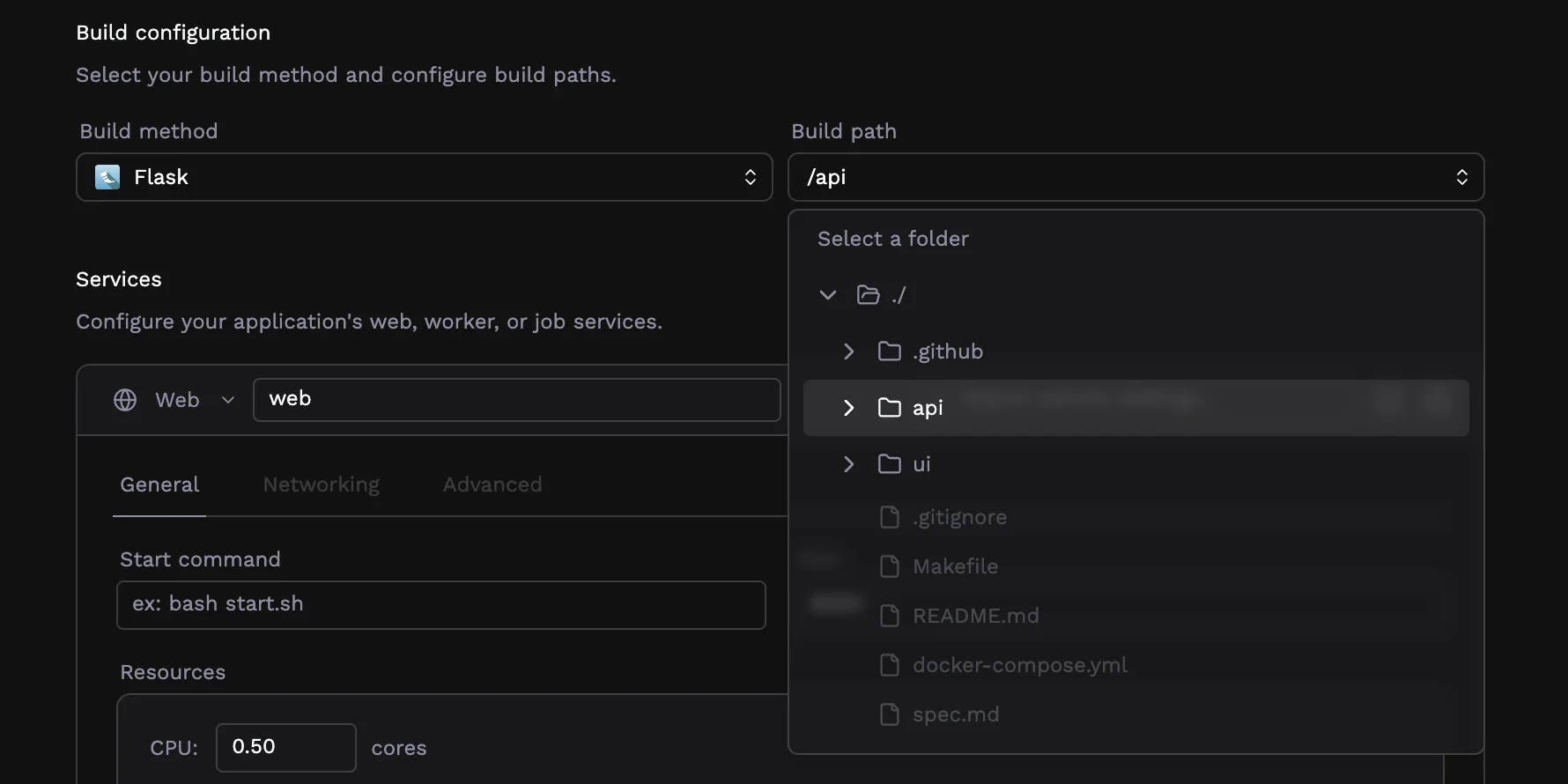Click the README.md file icon
This screenshot has width=1568, height=784.
[890, 616]
